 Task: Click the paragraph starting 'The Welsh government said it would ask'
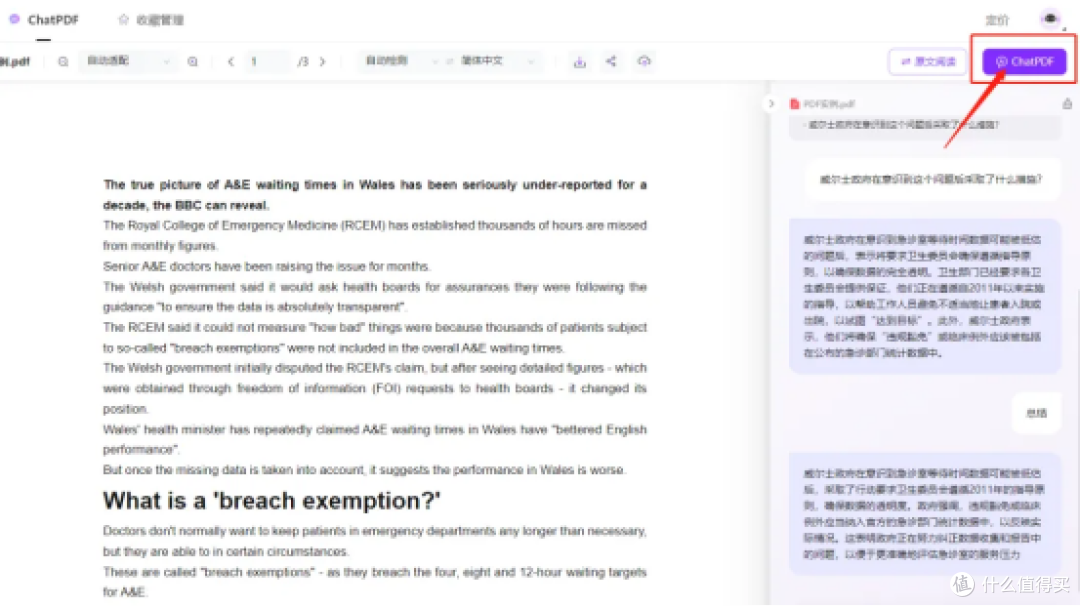pyautogui.click(x=375, y=296)
